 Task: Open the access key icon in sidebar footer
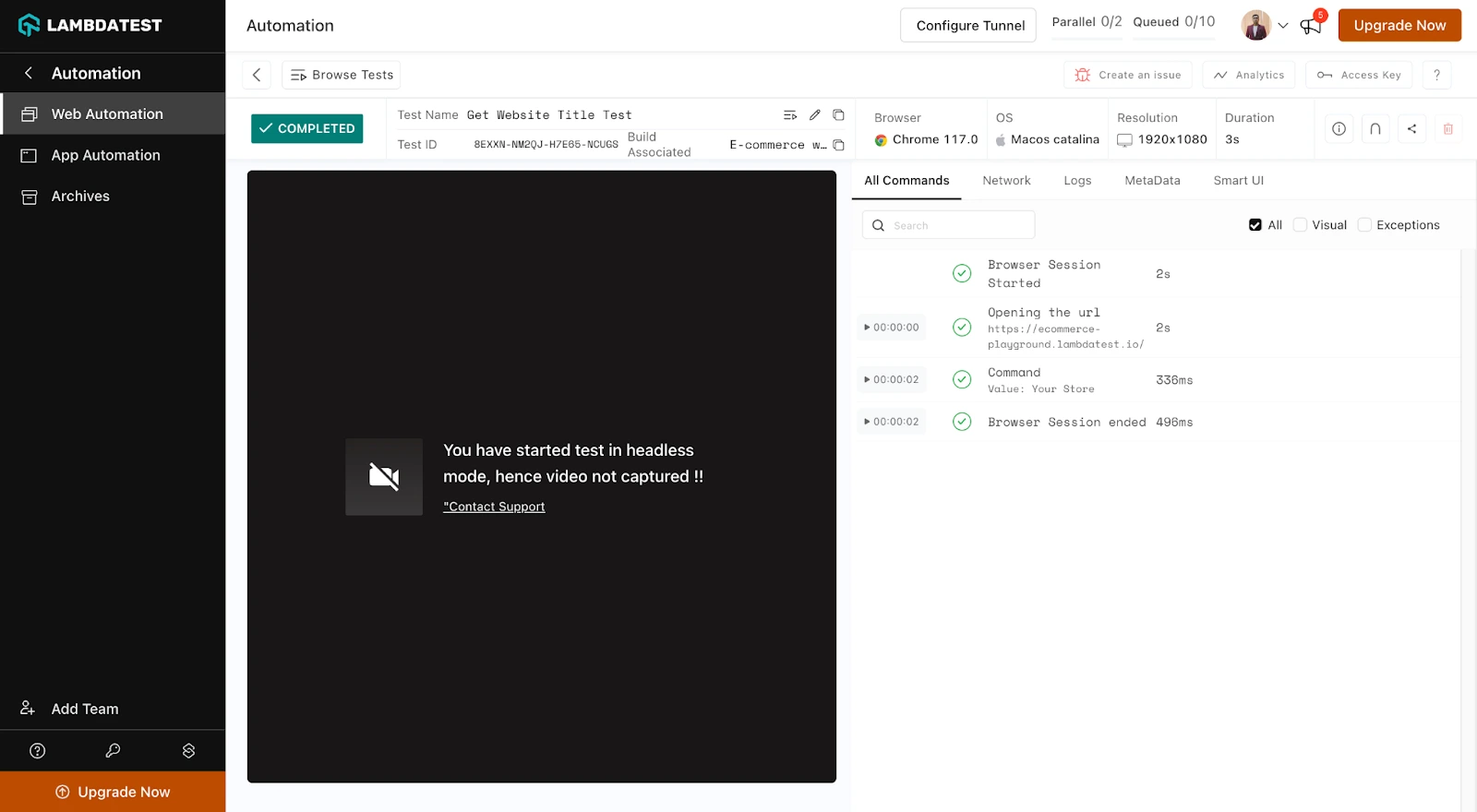(113, 751)
